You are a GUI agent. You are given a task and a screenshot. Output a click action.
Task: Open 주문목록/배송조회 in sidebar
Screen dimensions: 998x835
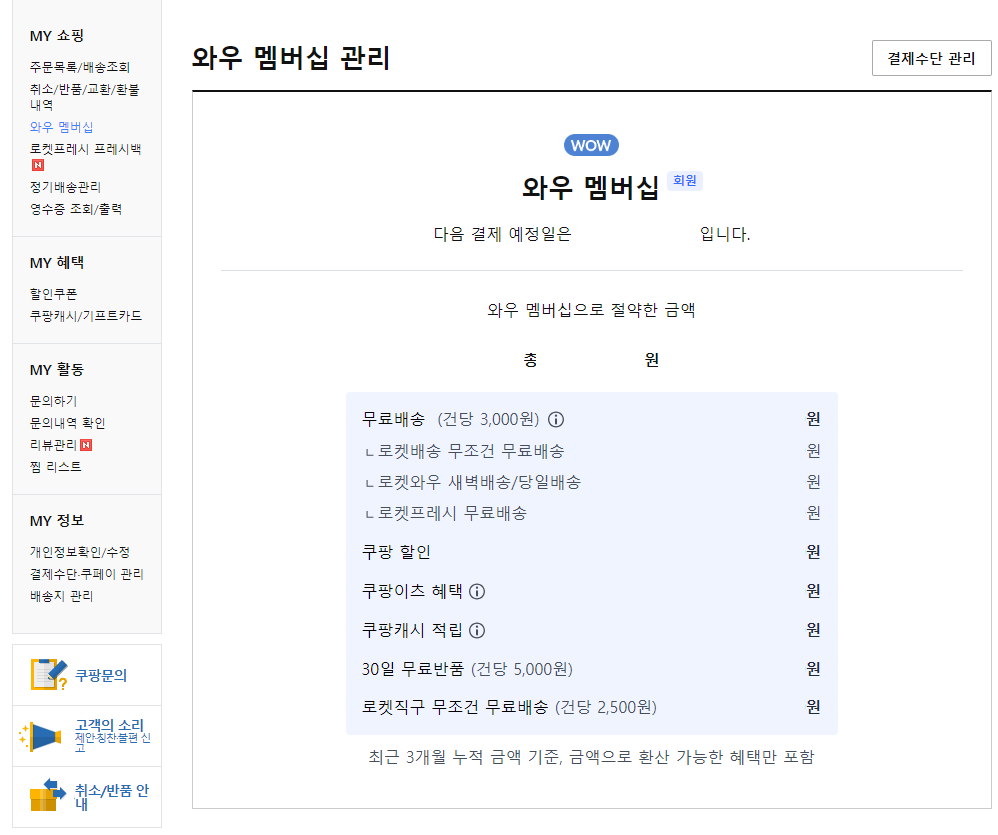pos(80,67)
